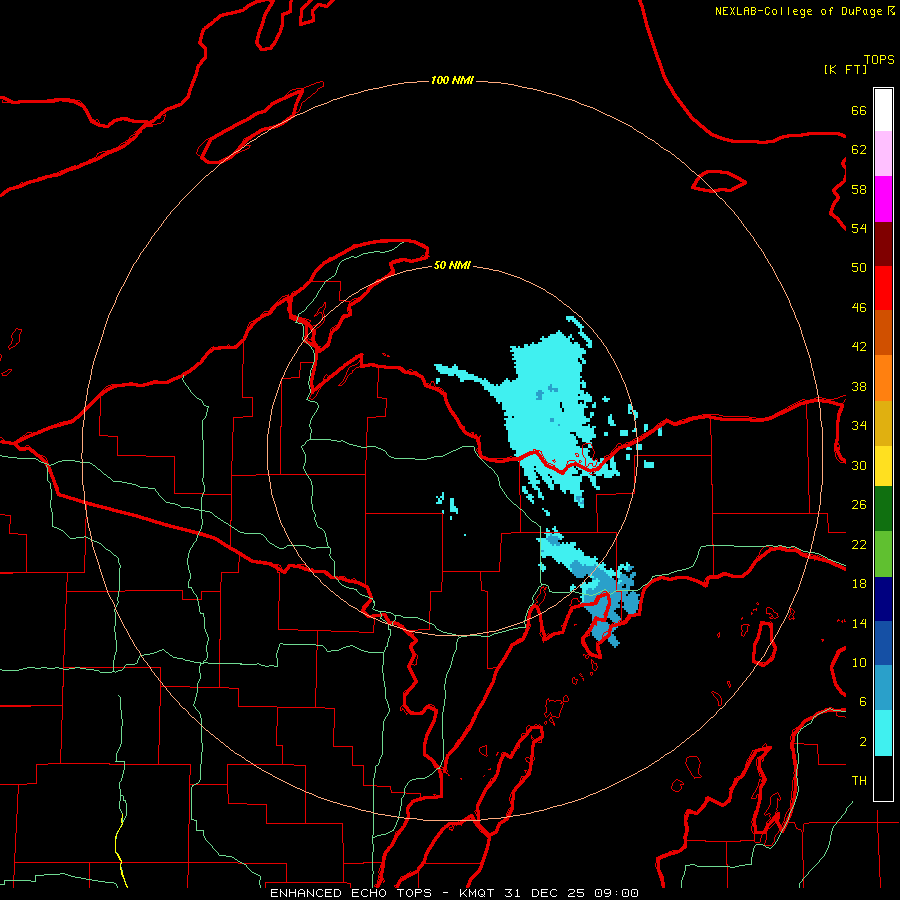The height and width of the screenshot is (900, 900).
Task: Click the "2" legend value
Action: pyautogui.click(x=863, y=742)
